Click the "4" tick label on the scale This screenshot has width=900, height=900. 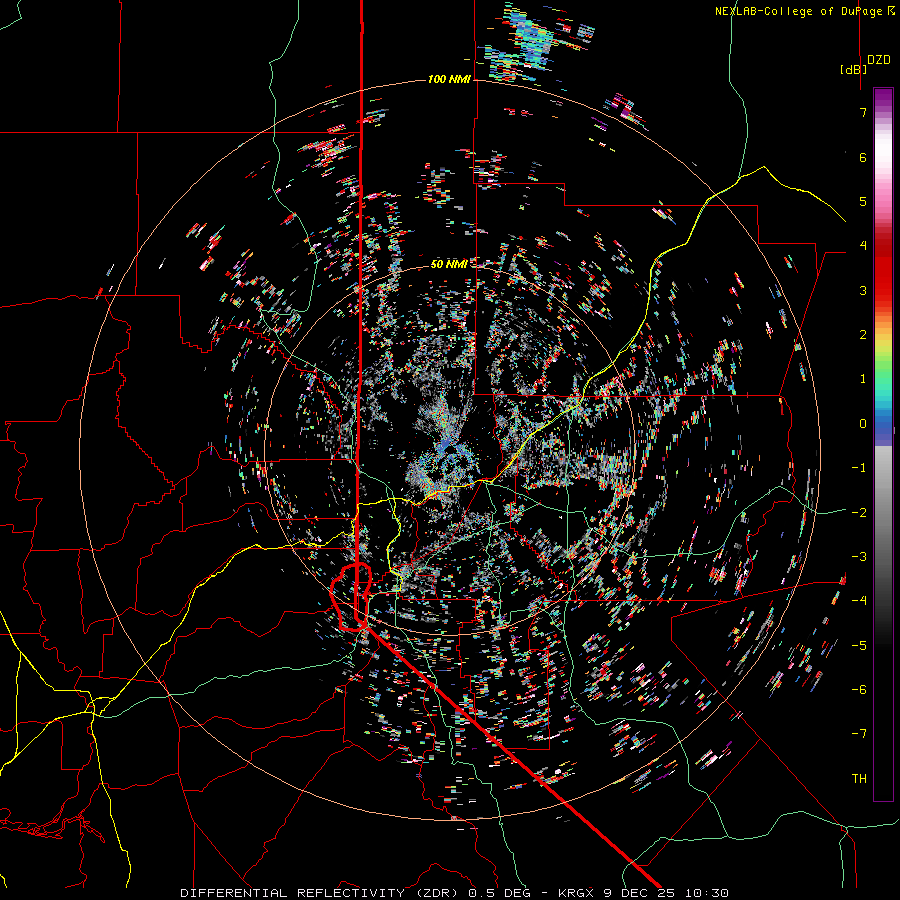863,246
